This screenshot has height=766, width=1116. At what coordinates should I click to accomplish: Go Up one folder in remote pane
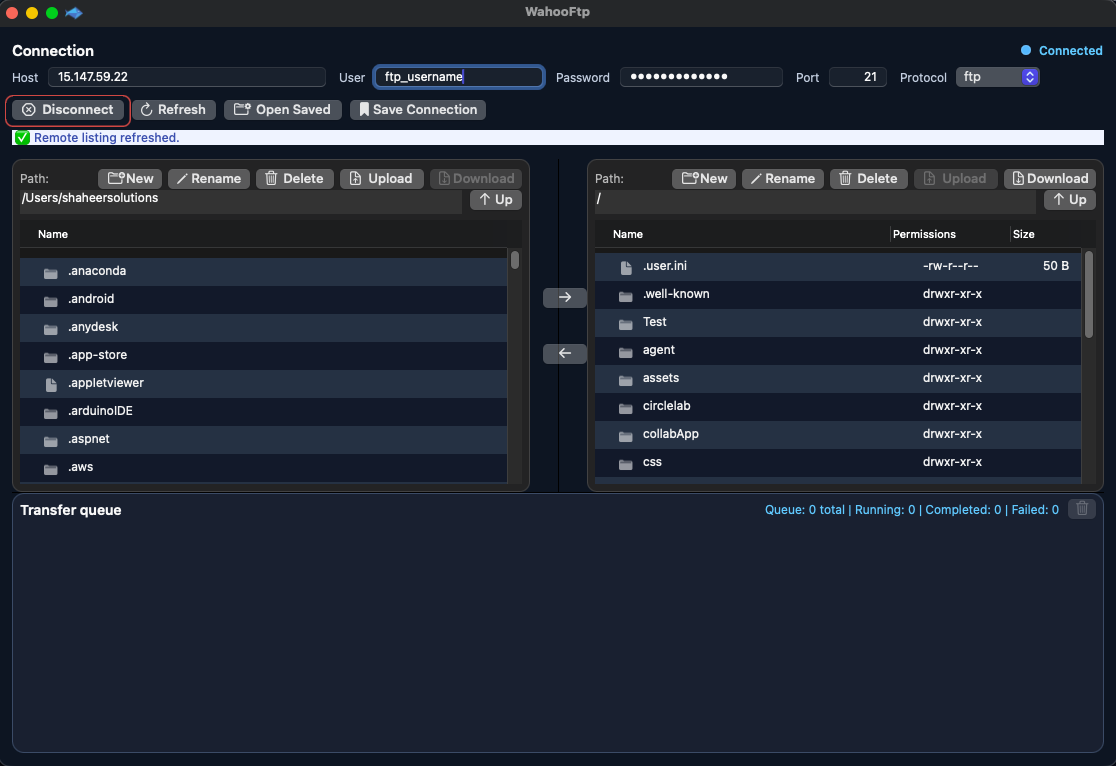pyautogui.click(x=1070, y=200)
